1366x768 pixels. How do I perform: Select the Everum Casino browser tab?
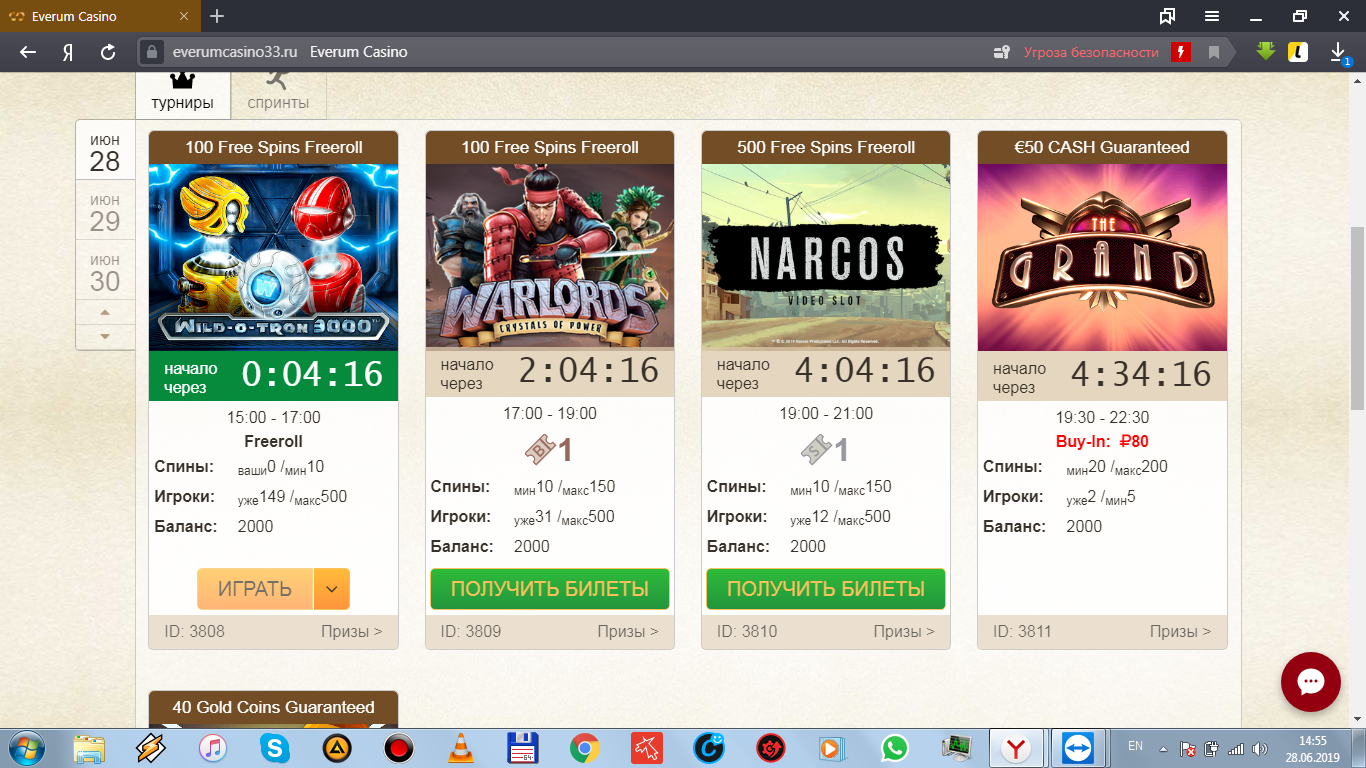coord(100,16)
